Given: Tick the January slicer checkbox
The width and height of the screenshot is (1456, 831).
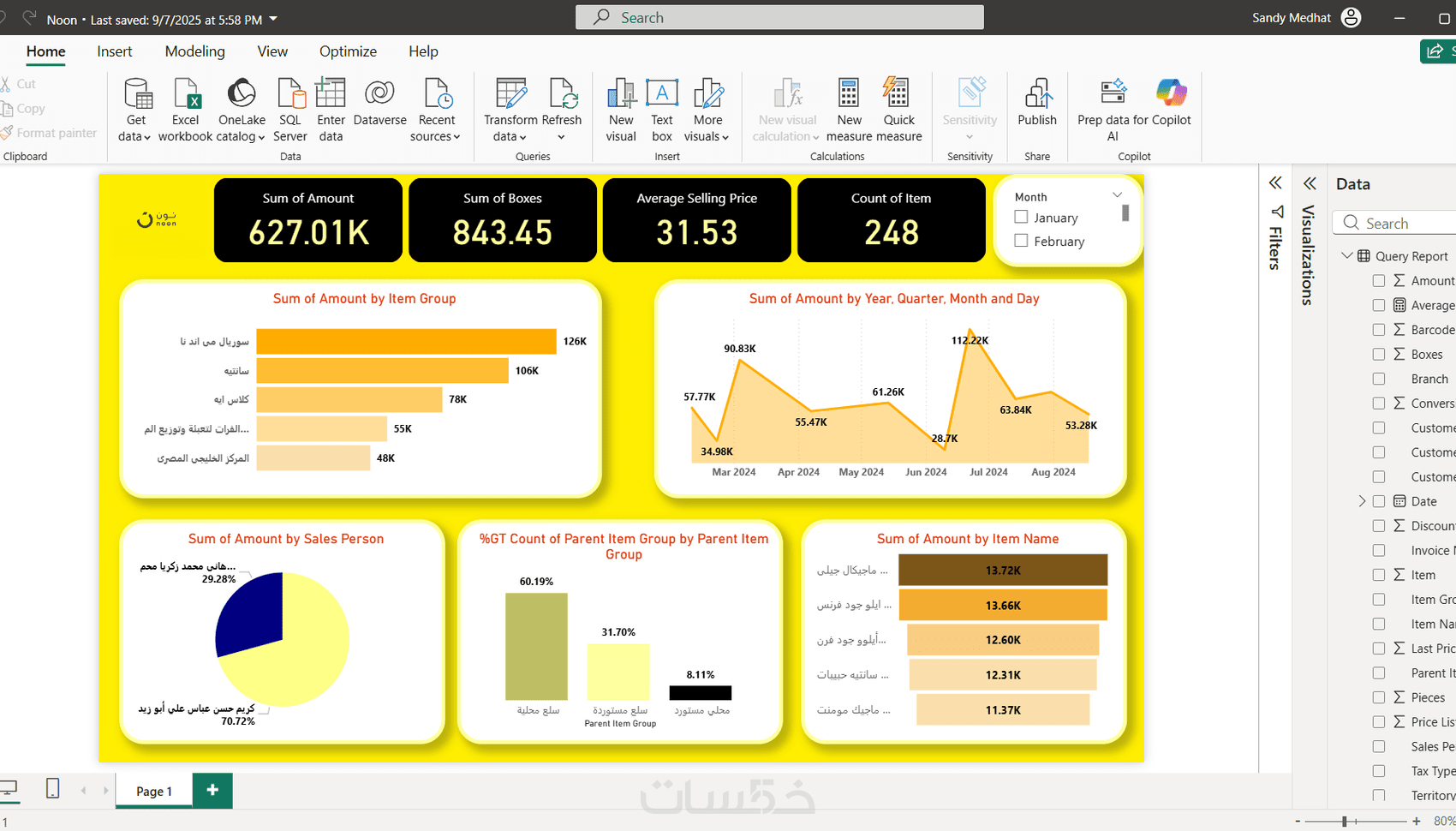Looking at the screenshot, I should click(x=1021, y=218).
